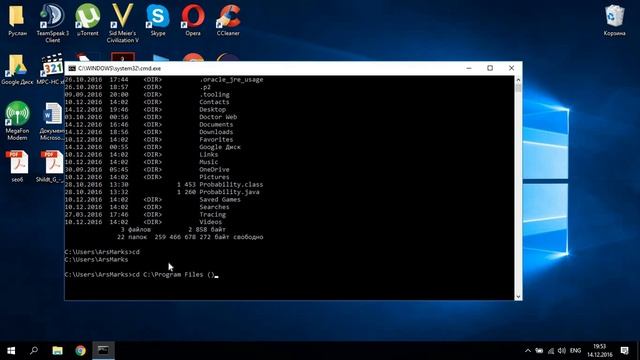Click the OneDrive directory entry
Screen dimensions: 640x360
coord(215,169)
